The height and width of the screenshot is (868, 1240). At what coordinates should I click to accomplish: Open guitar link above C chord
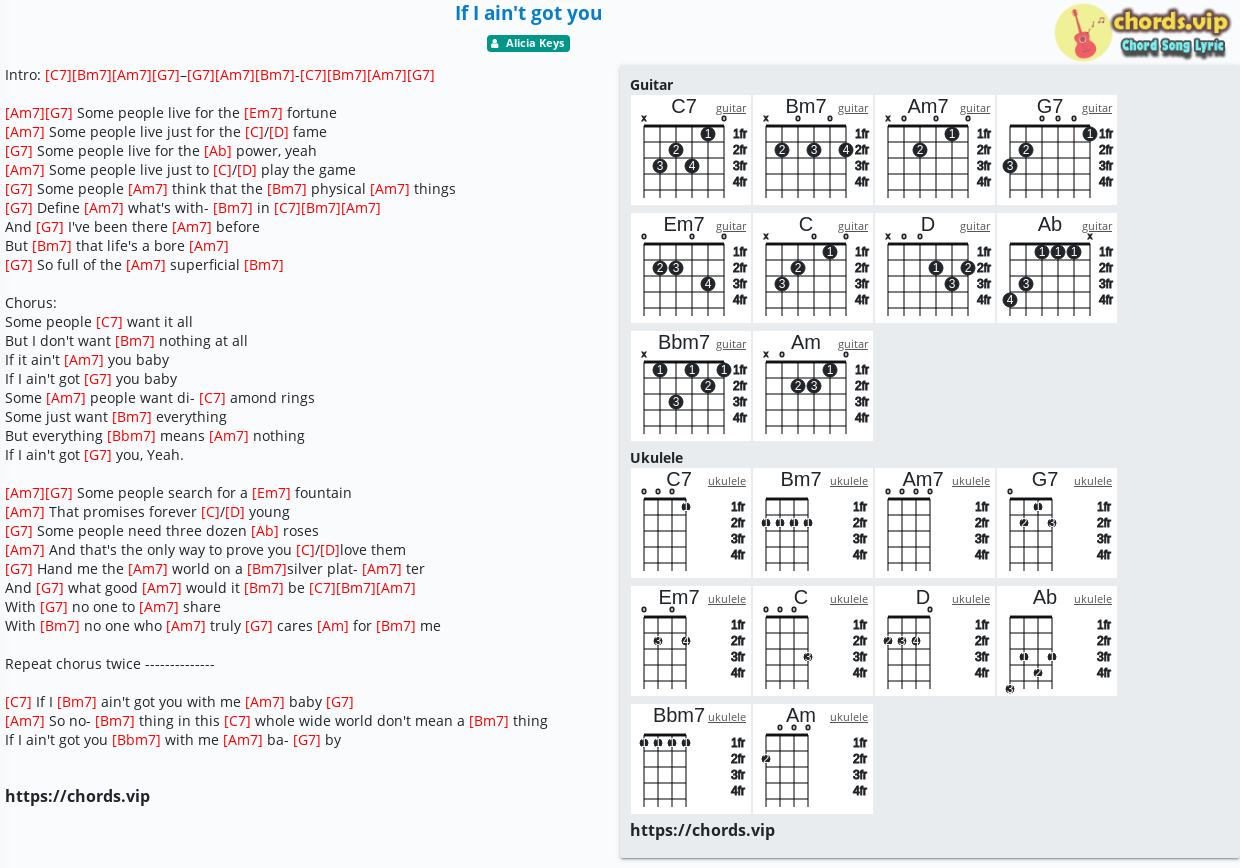pos(853,226)
